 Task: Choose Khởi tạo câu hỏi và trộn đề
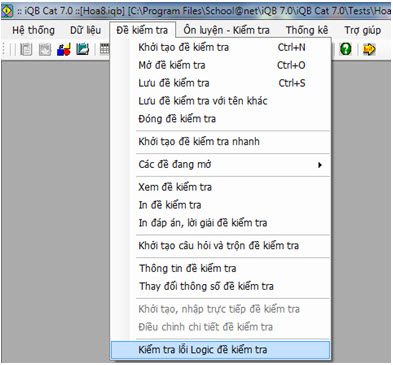(x=221, y=246)
